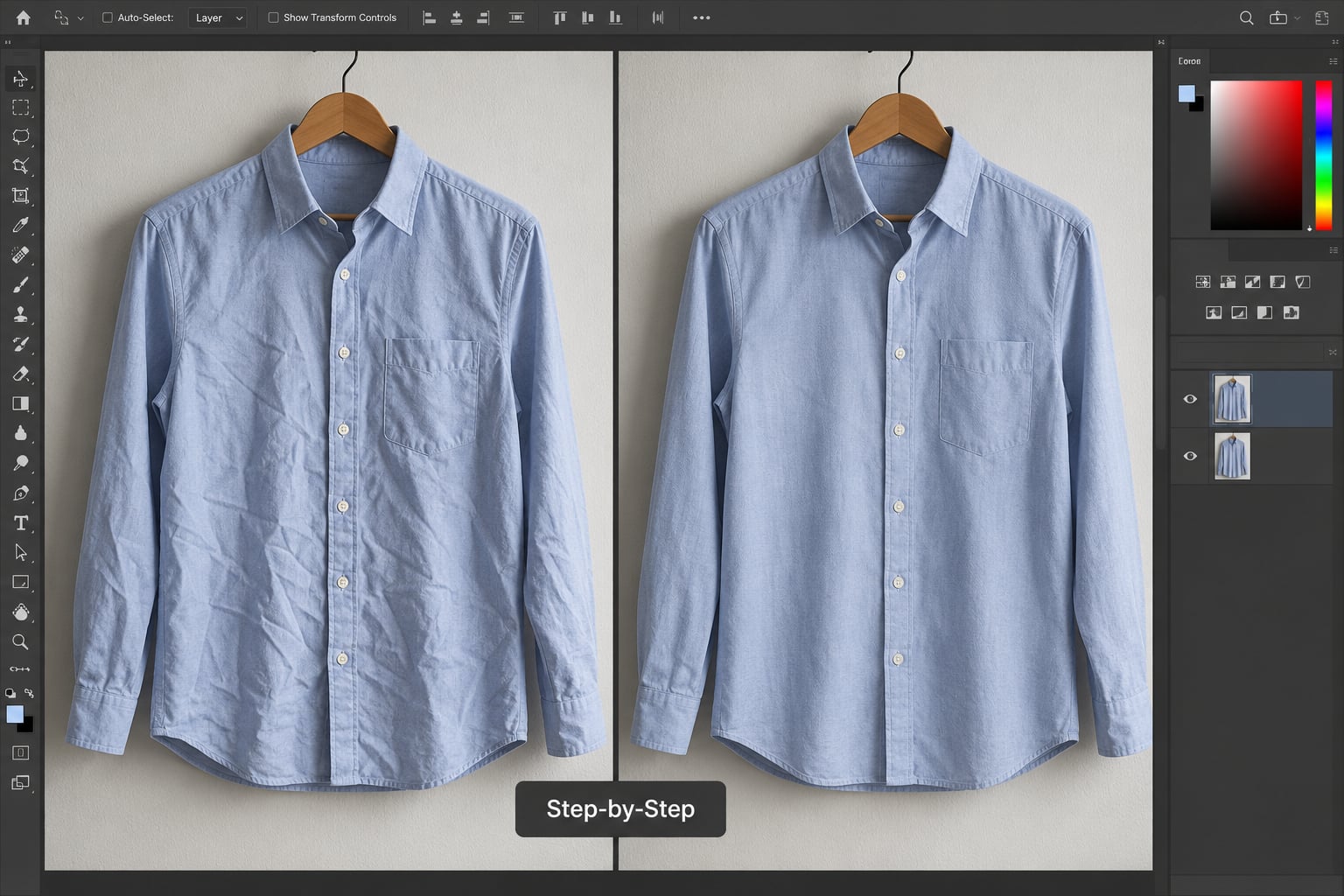
Task: Select the Gradient tool
Action: pos(20,403)
